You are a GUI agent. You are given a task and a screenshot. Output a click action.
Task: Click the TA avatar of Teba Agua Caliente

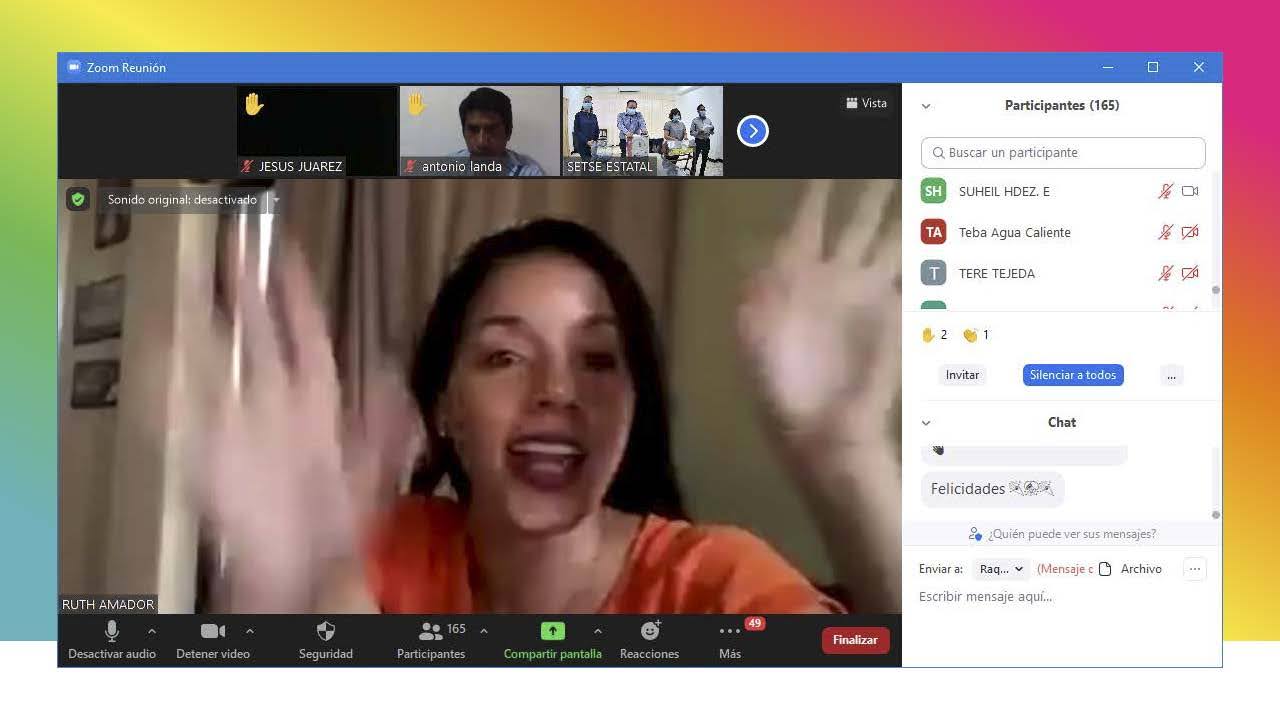point(933,232)
